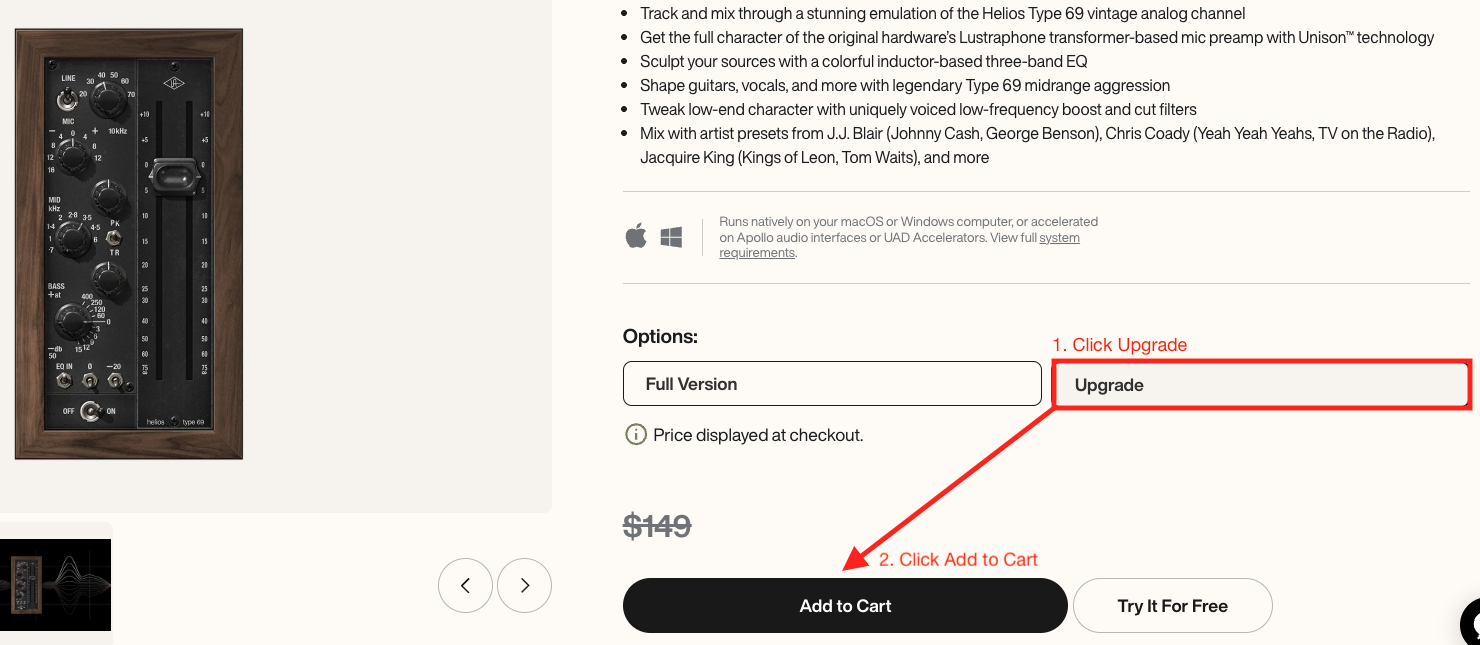Open the chat bubble widget

1471,621
